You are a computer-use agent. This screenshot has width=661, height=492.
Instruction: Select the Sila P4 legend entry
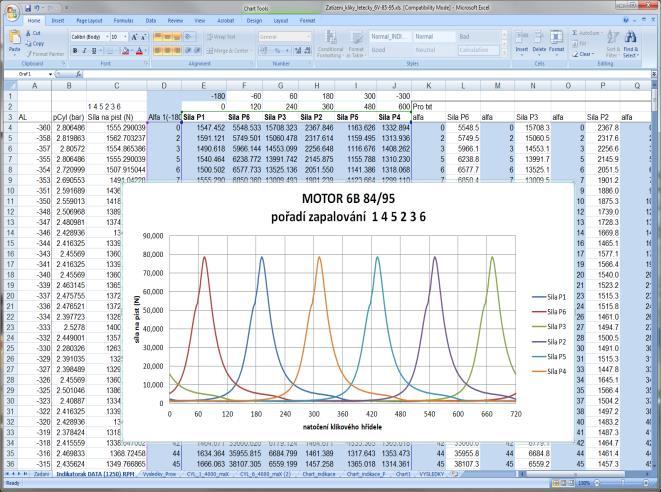pos(549,371)
